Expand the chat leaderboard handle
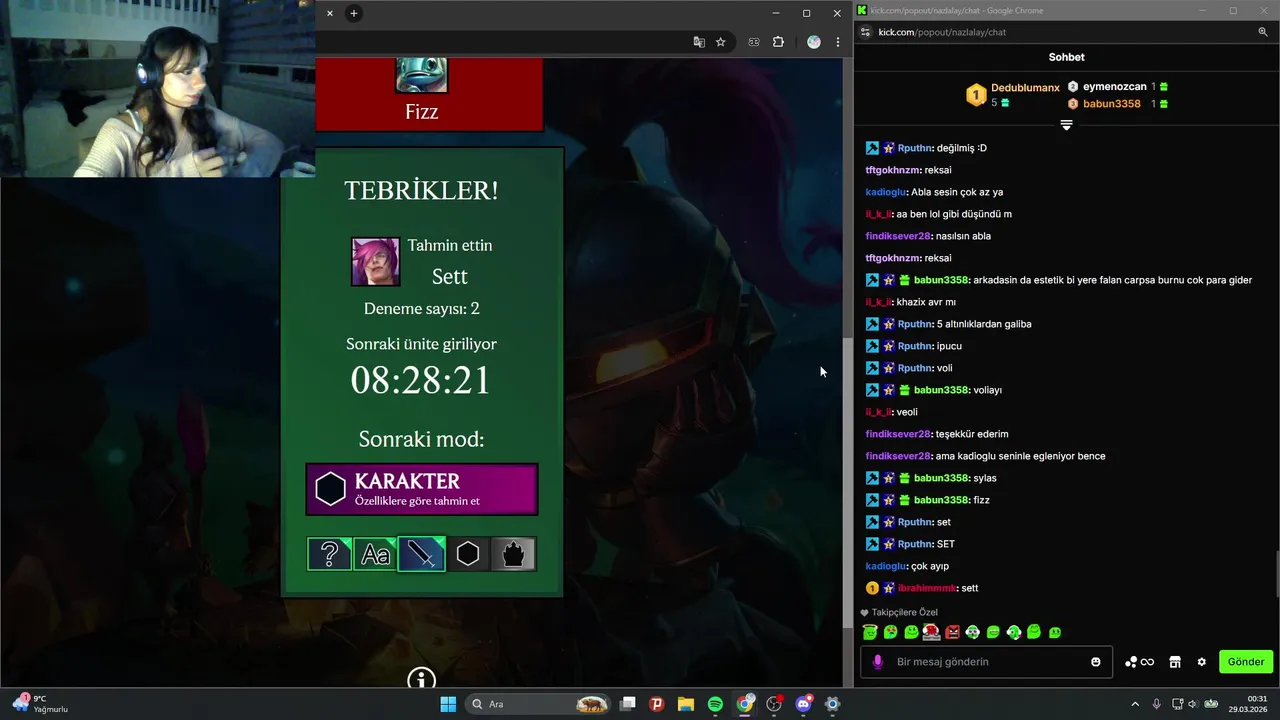1280x720 pixels. coord(1066,125)
